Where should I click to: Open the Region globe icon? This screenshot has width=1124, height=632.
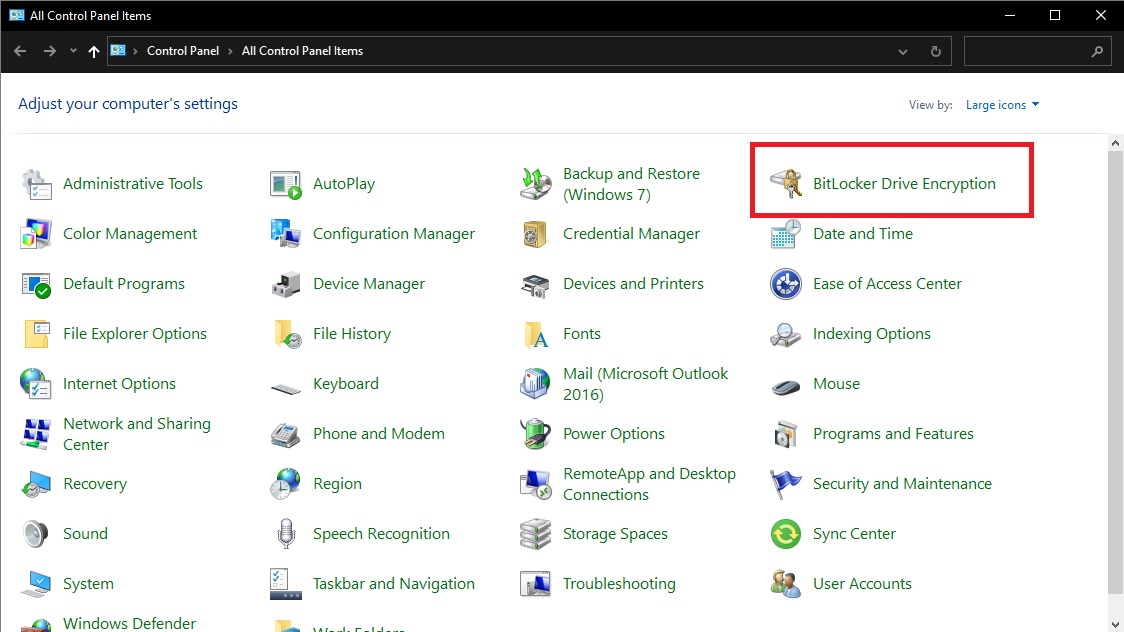pyautogui.click(x=285, y=484)
